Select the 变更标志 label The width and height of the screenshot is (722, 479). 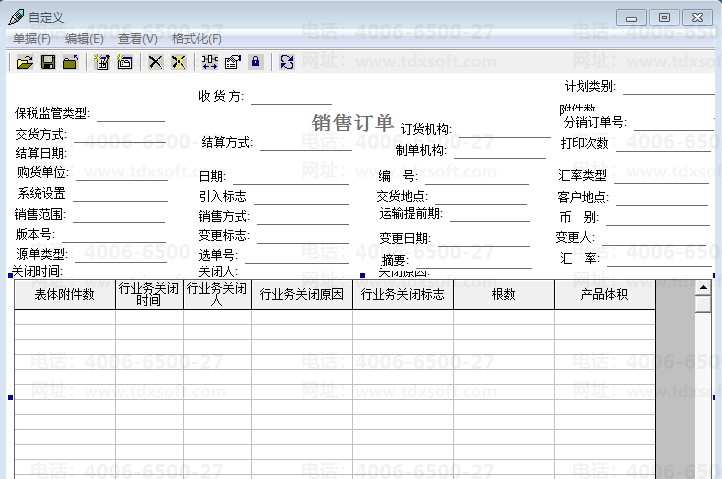pos(224,235)
